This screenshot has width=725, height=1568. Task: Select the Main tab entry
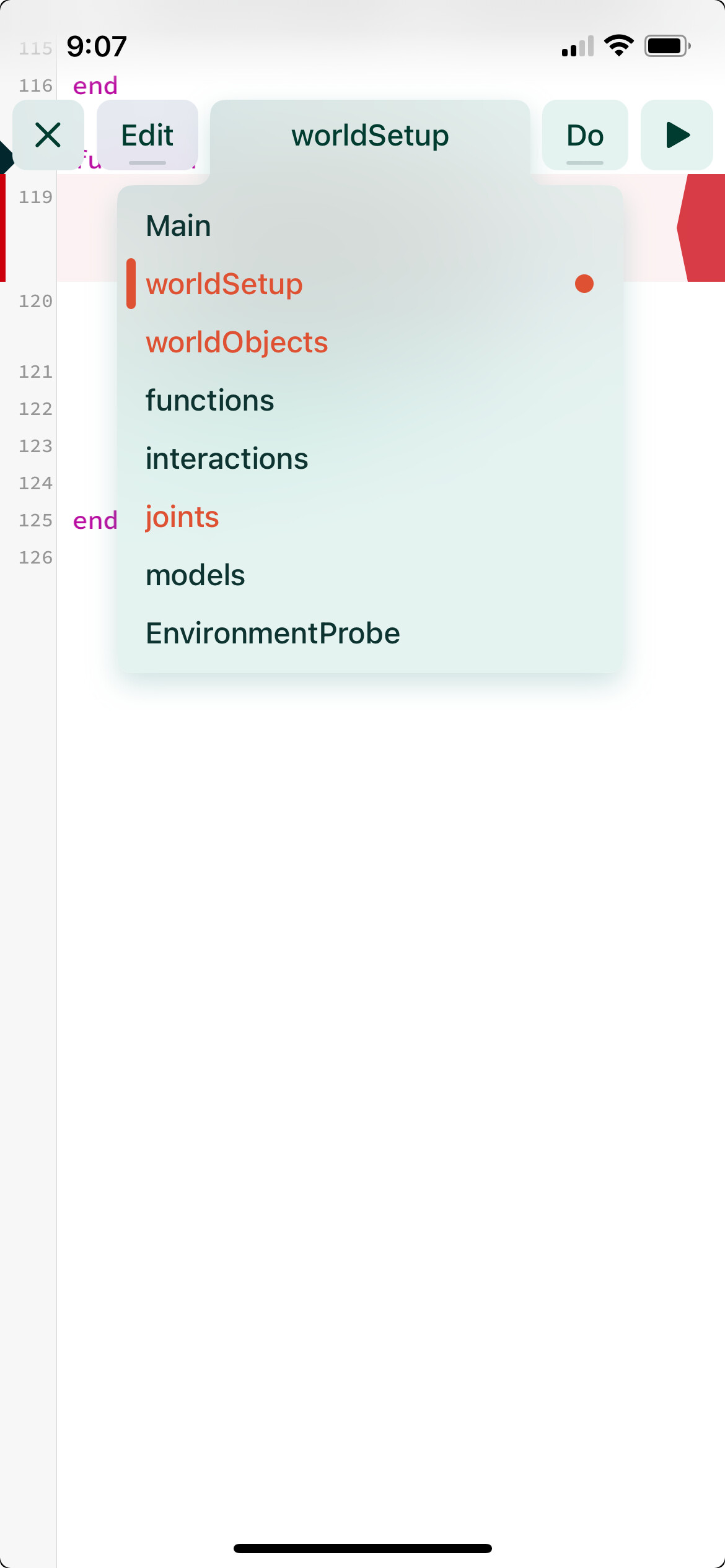(178, 225)
